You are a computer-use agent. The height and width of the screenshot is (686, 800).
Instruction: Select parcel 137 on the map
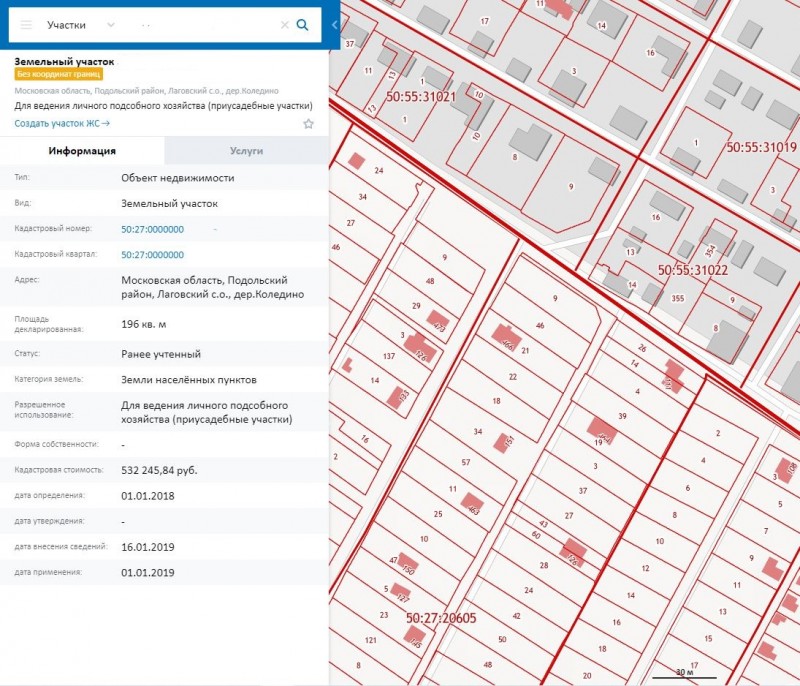coord(389,356)
